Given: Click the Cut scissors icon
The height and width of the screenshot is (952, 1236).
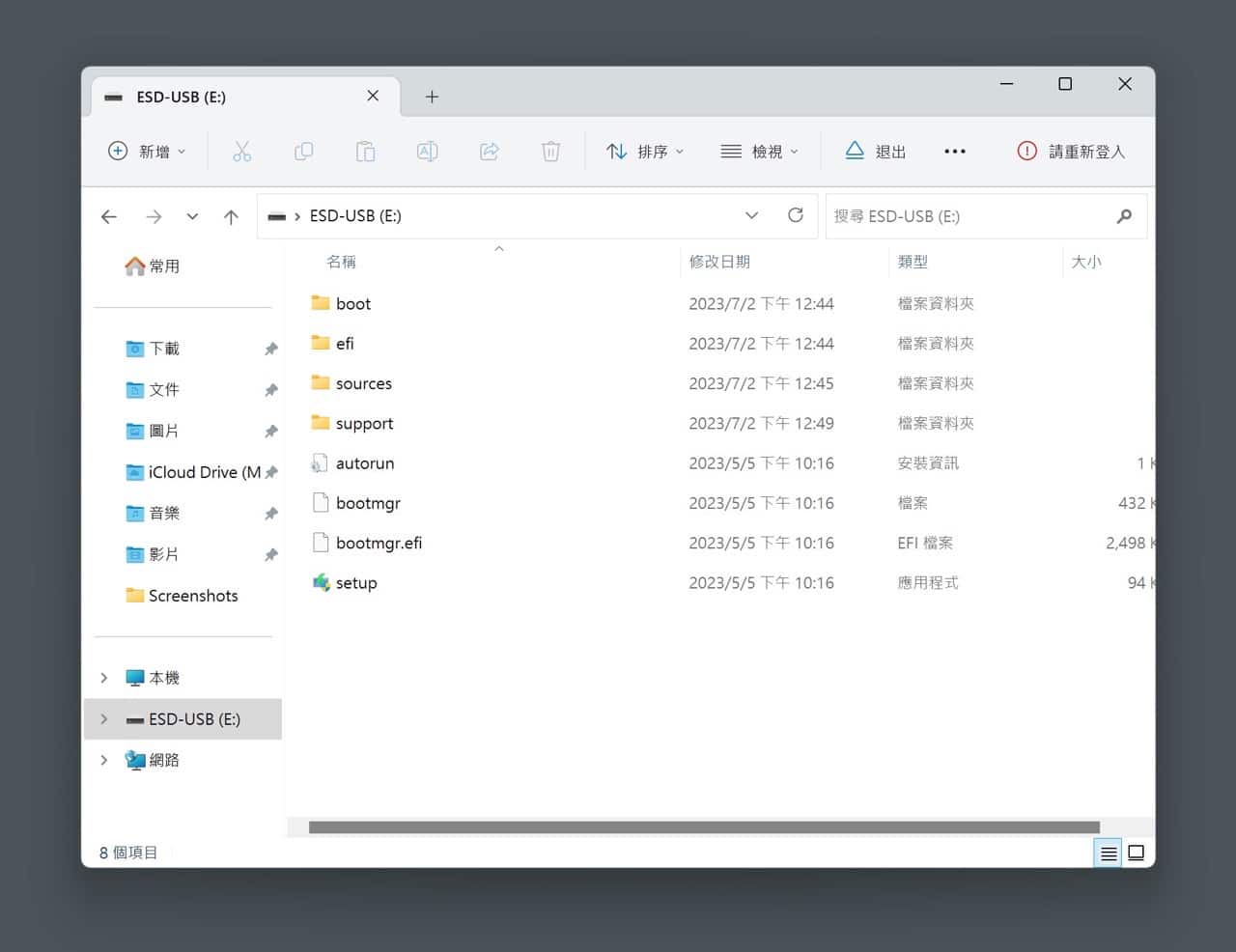Looking at the screenshot, I should pos(241,152).
